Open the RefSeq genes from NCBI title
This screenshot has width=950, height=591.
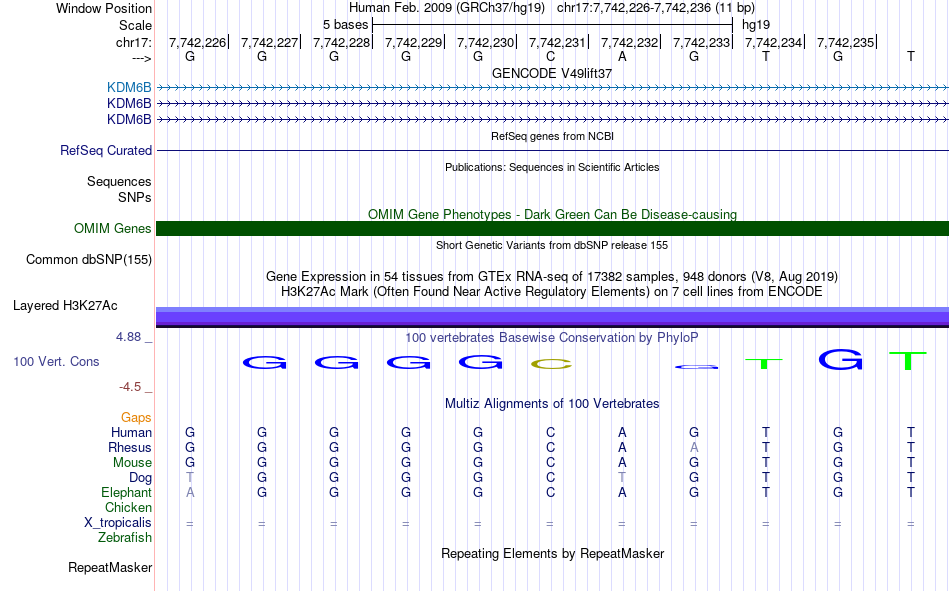(552, 136)
